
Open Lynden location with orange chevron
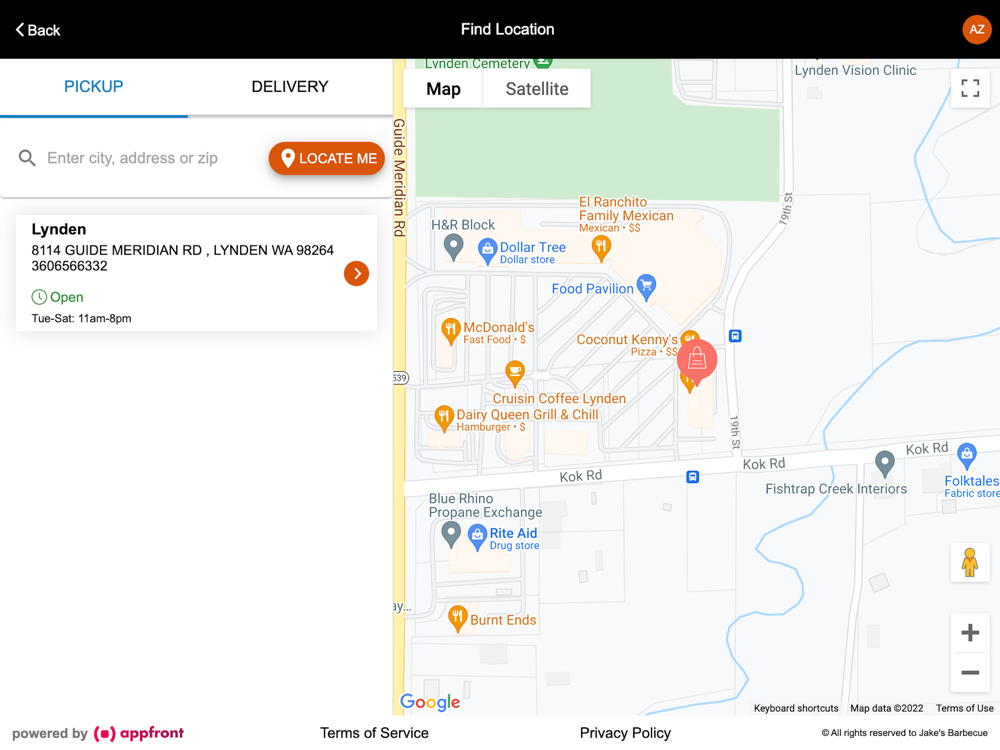click(x=357, y=274)
